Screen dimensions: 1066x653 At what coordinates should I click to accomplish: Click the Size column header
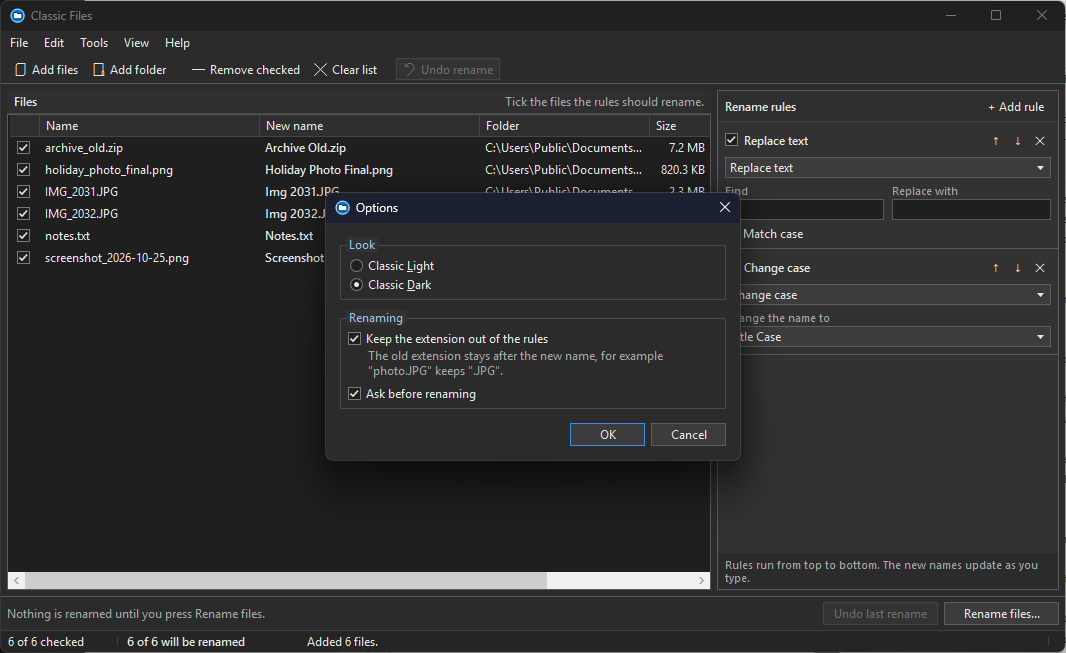[680, 126]
